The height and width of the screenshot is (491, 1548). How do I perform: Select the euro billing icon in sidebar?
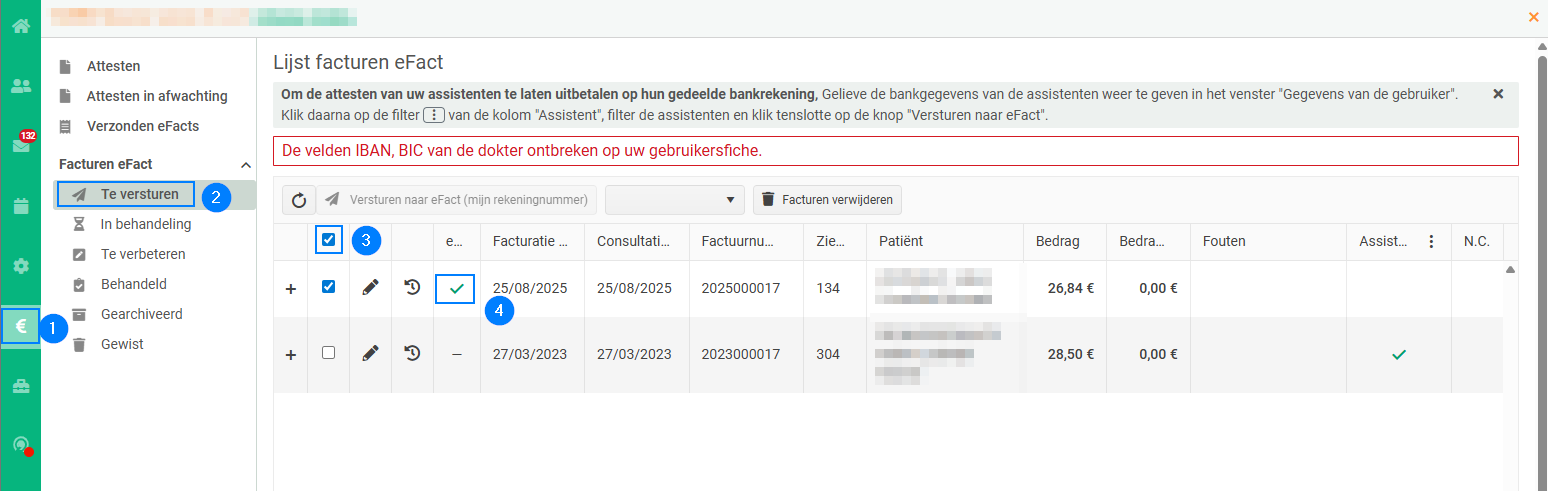pyautogui.click(x=20, y=326)
